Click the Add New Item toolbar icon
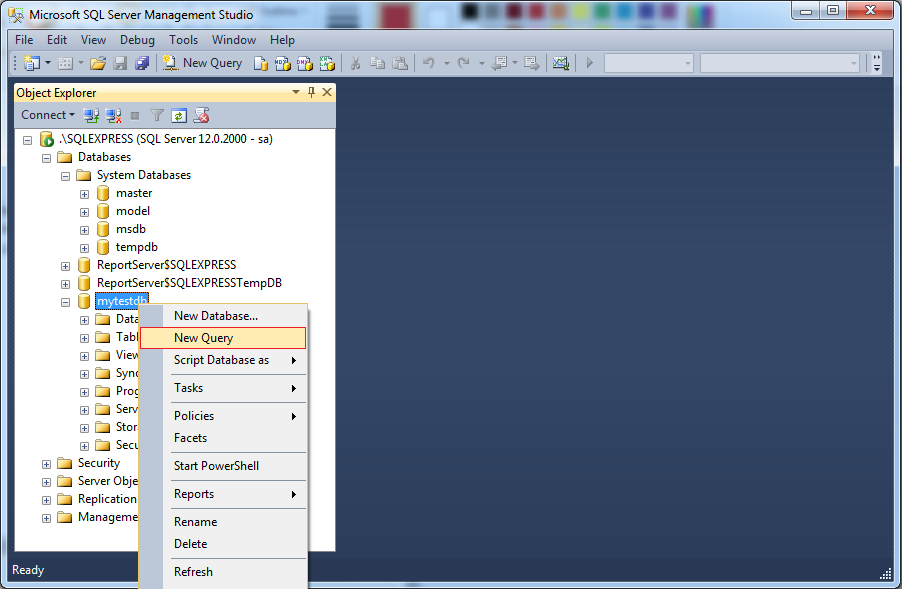 coord(66,63)
